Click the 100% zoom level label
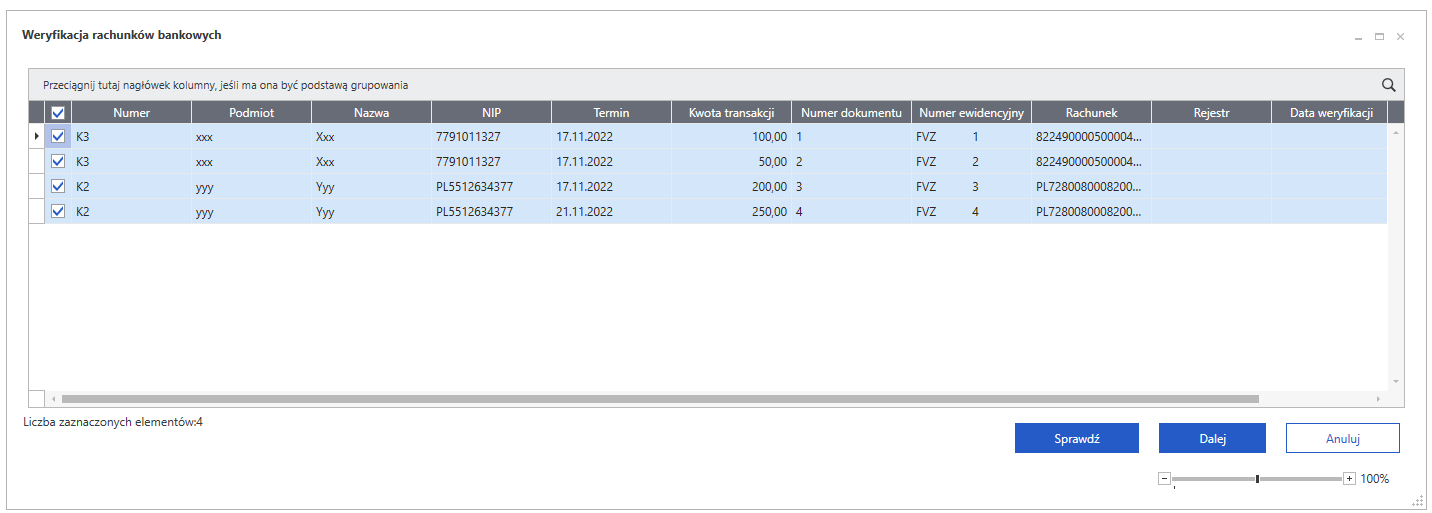The width and height of the screenshot is (1432, 513). click(x=1374, y=479)
